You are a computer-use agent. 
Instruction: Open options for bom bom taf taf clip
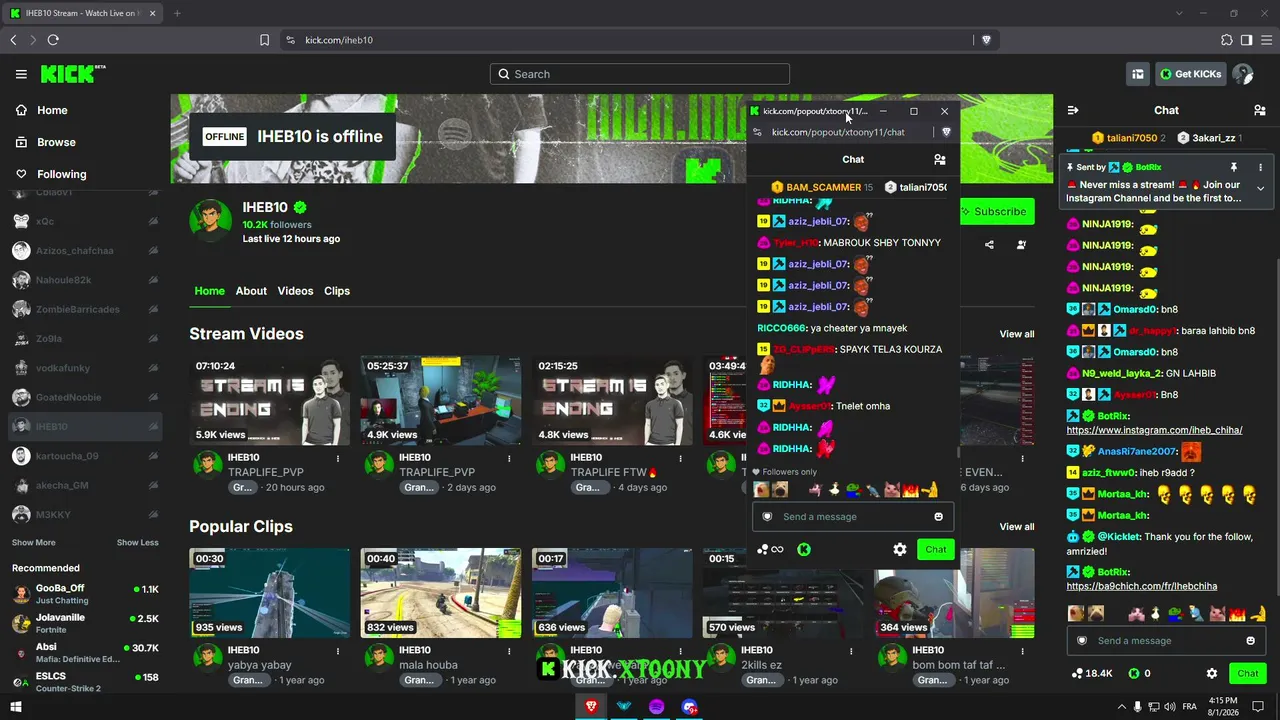click(x=1022, y=652)
